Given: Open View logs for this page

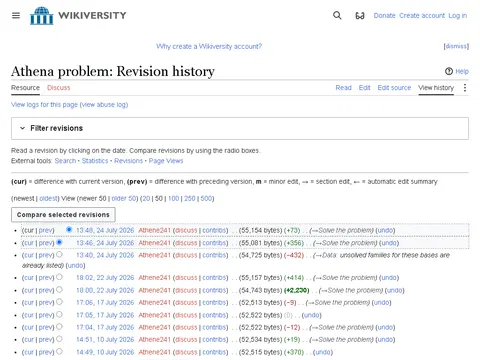Looking at the screenshot, I should [44, 105].
